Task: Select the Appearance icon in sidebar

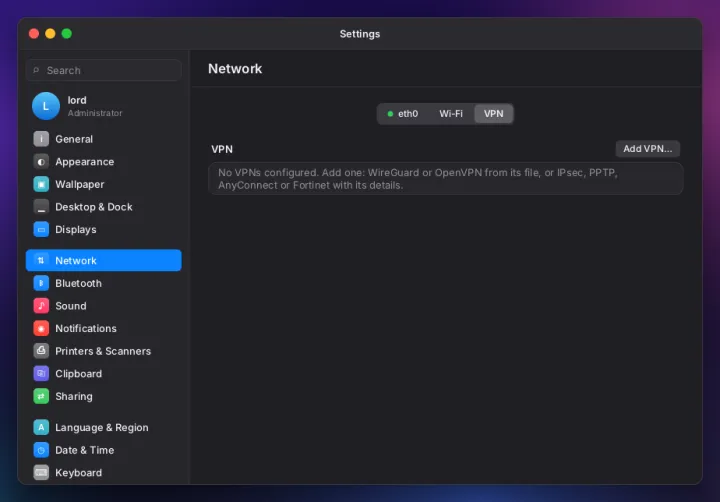Action: tap(41, 162)
